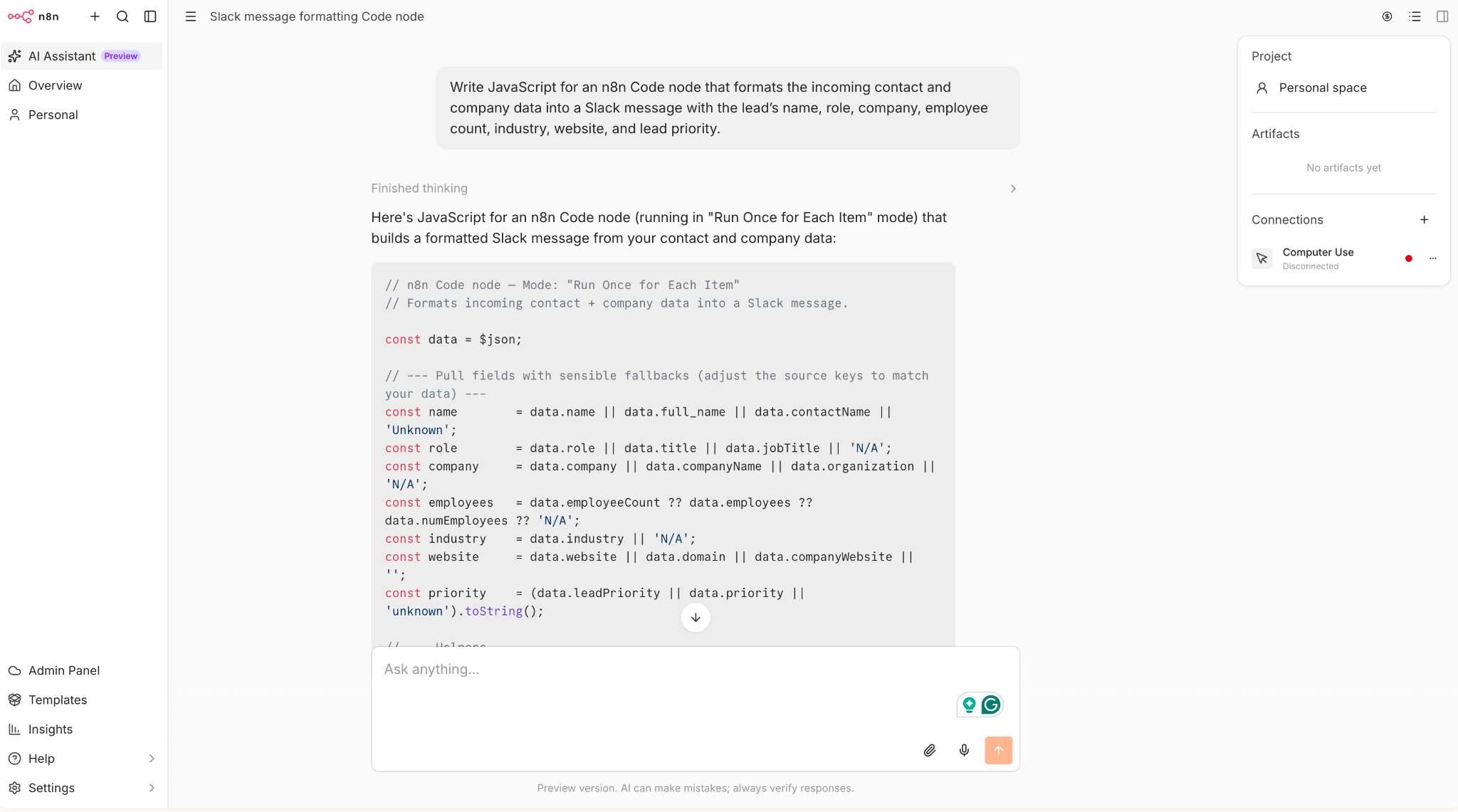This screenshot has width=1458, height=812.
Task: Open search with magnifier icon
Action: 122,16
